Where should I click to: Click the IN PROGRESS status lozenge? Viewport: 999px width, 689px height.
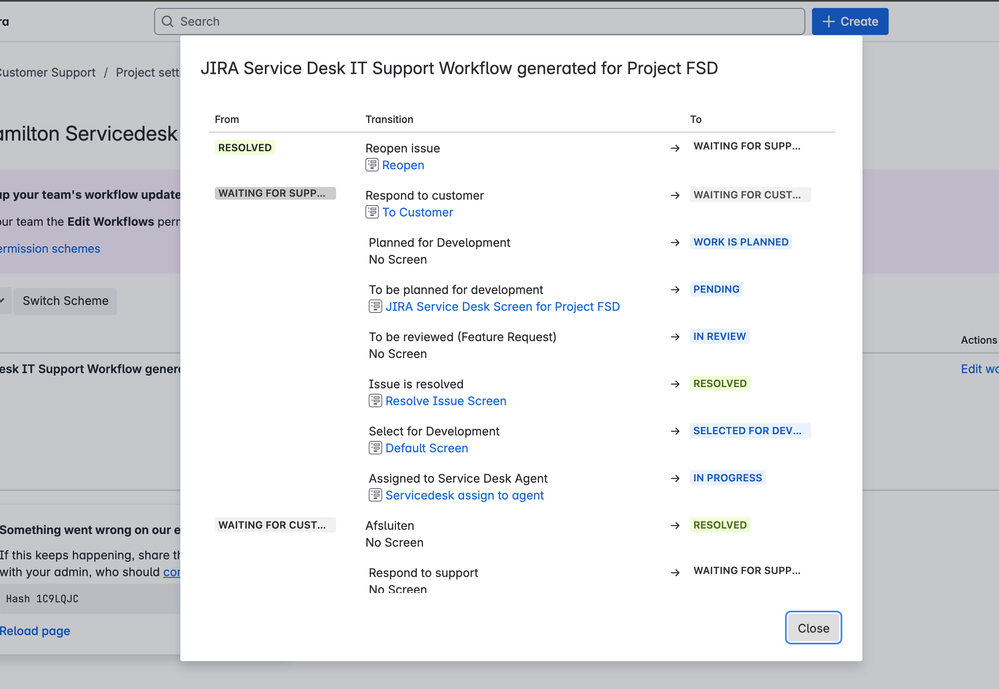click(x=727, y=478)
